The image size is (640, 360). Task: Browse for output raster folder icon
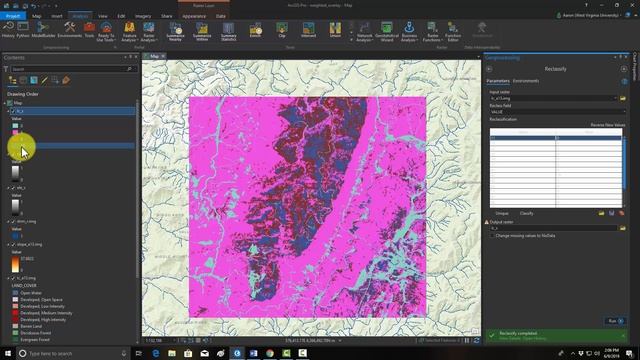click(622, 228)
